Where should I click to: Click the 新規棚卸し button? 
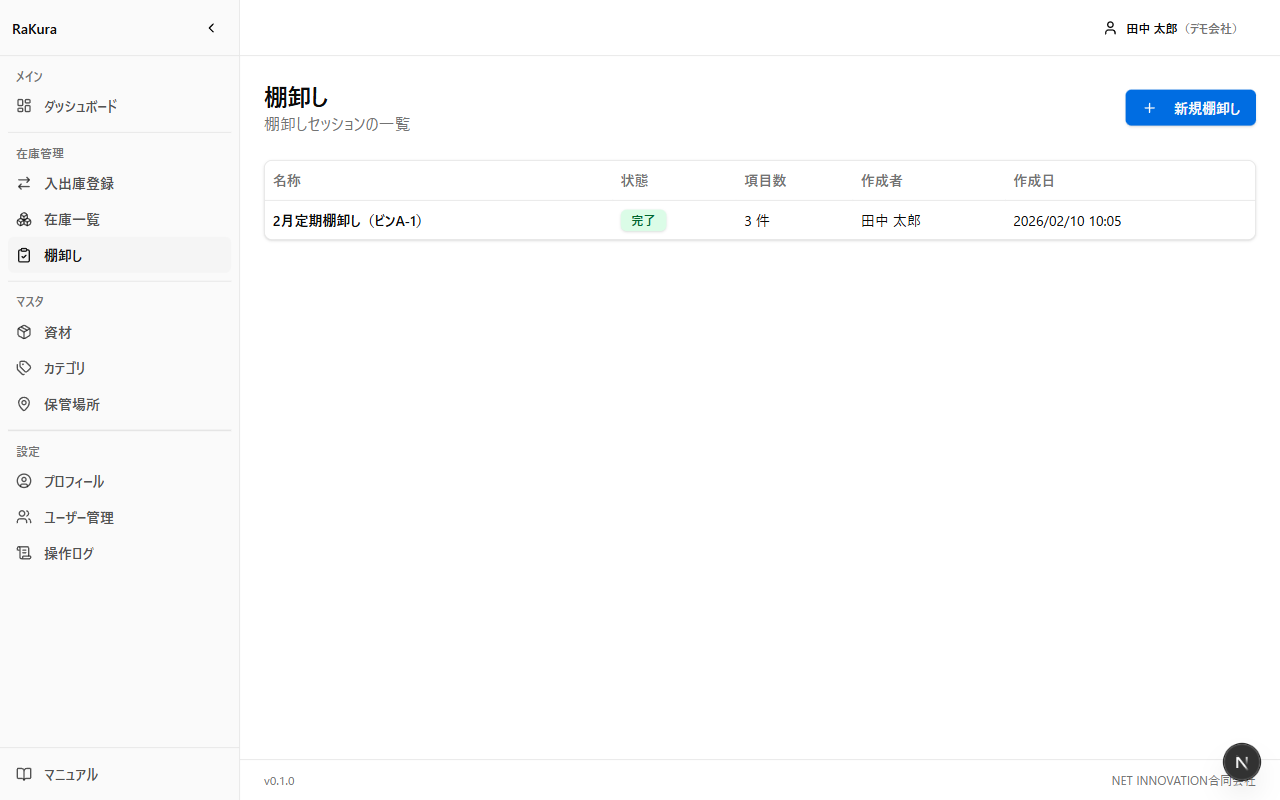[x=1190, y=108]
